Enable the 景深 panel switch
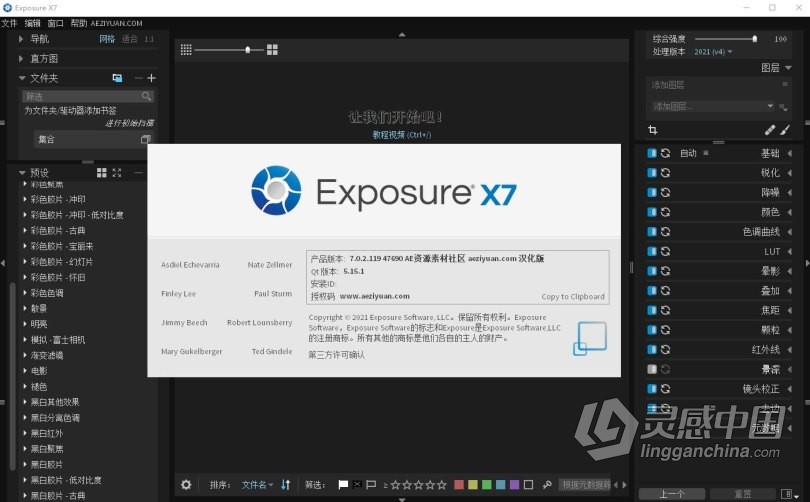The width and height of the screenshot is (810, 502). 652,369
